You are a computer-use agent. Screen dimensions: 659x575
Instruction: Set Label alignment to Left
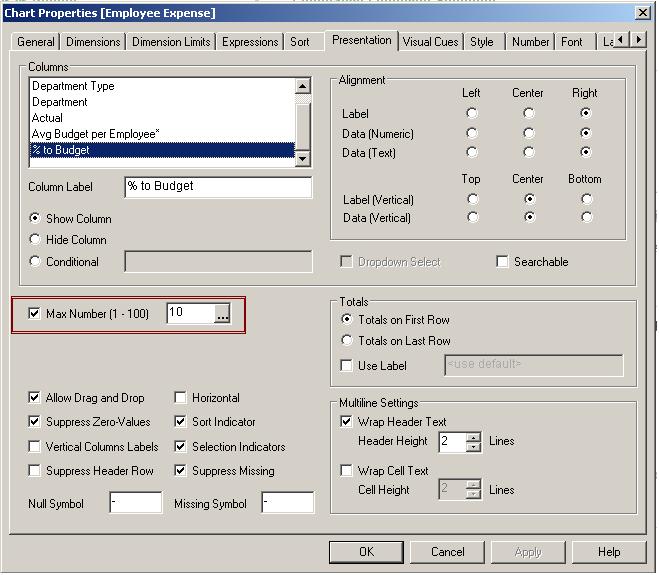click(472, 113)
